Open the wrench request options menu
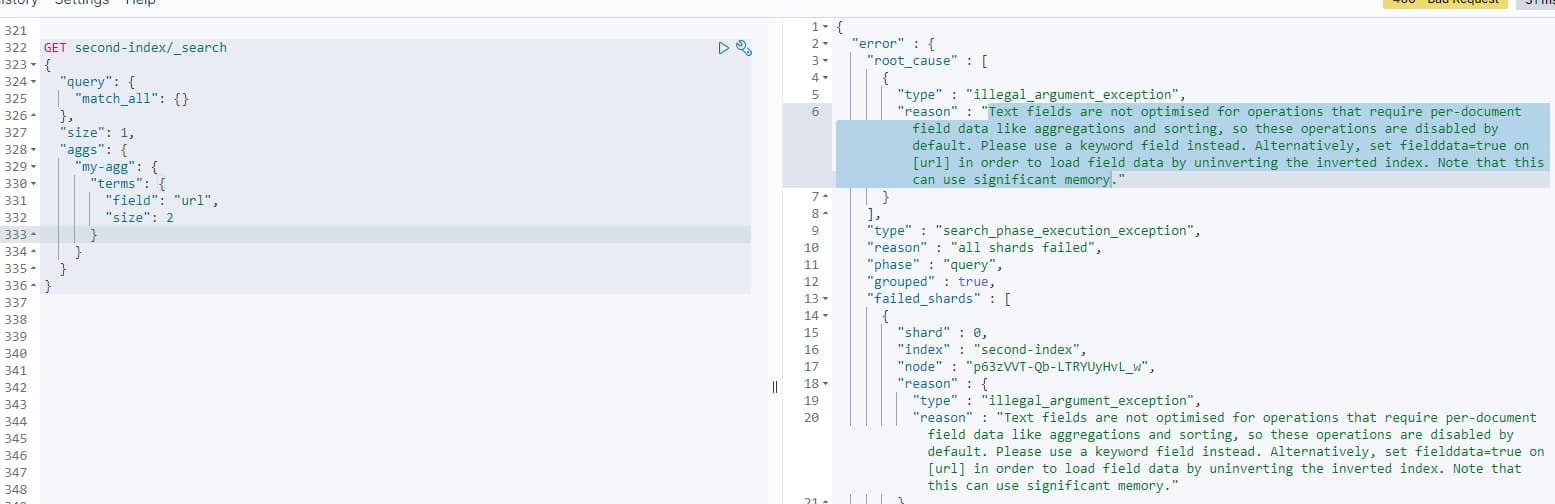1555x504 pixels. [743, 47]
